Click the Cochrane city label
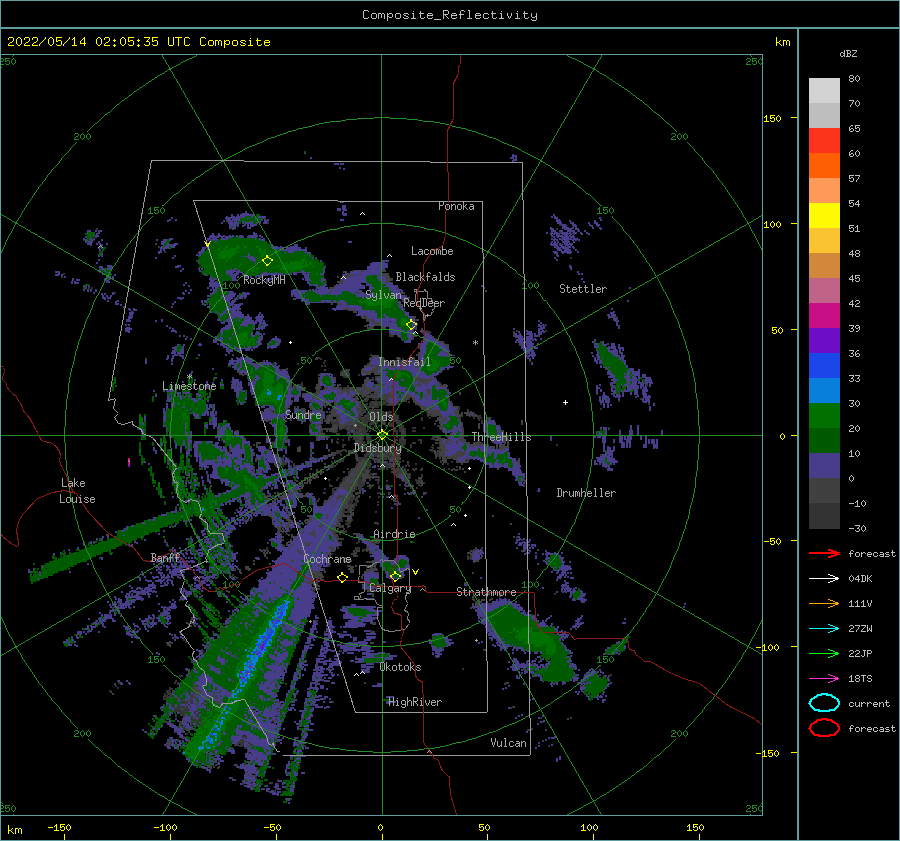The image size is (900, 841). click(327, 559)
